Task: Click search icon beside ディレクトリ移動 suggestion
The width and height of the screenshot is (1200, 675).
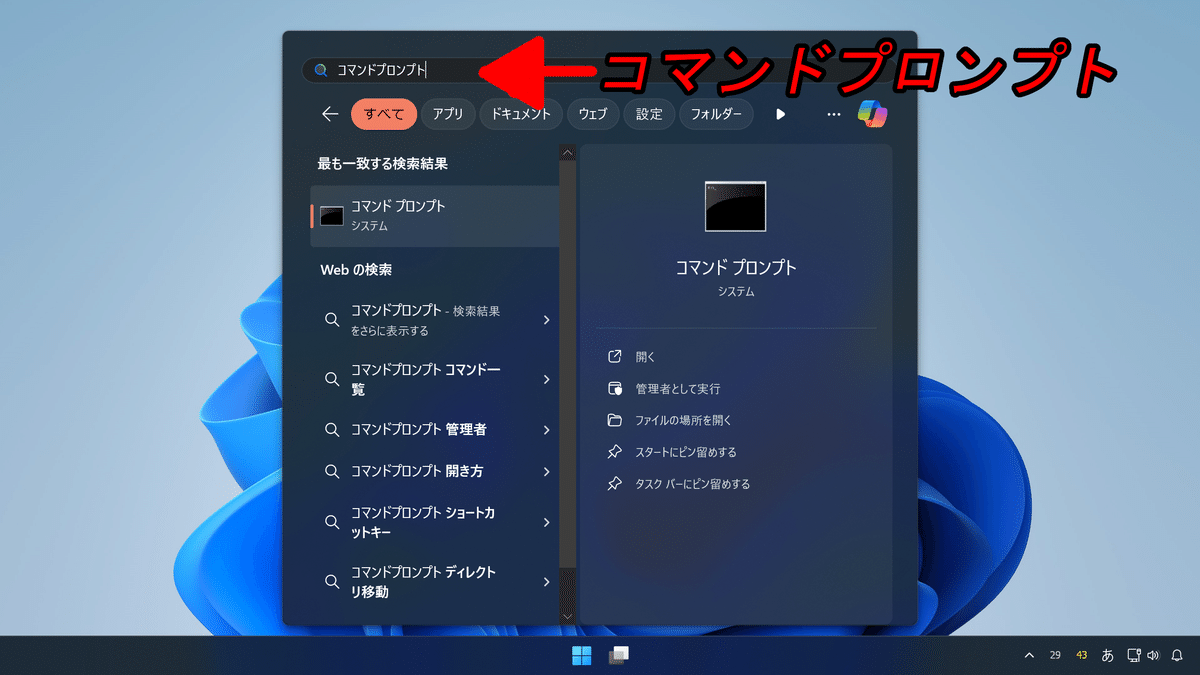Action: [332, 581]
